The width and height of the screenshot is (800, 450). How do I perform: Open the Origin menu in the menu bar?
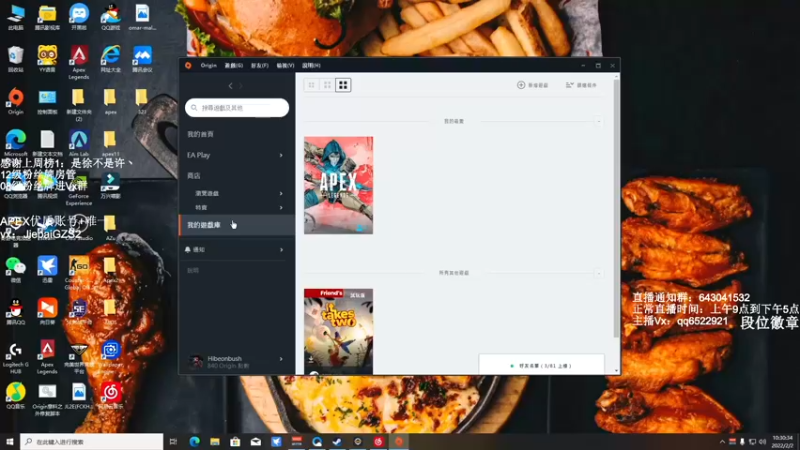(x=208, y=65)
